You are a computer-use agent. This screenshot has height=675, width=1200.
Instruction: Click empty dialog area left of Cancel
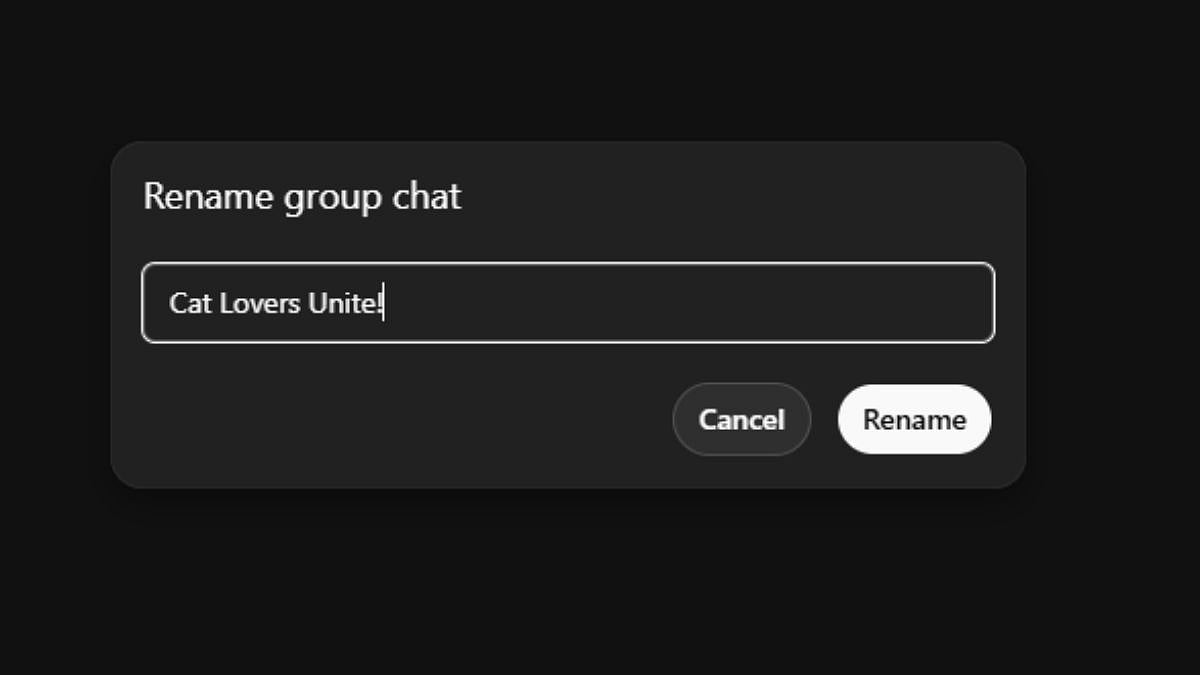click(400, 420)
